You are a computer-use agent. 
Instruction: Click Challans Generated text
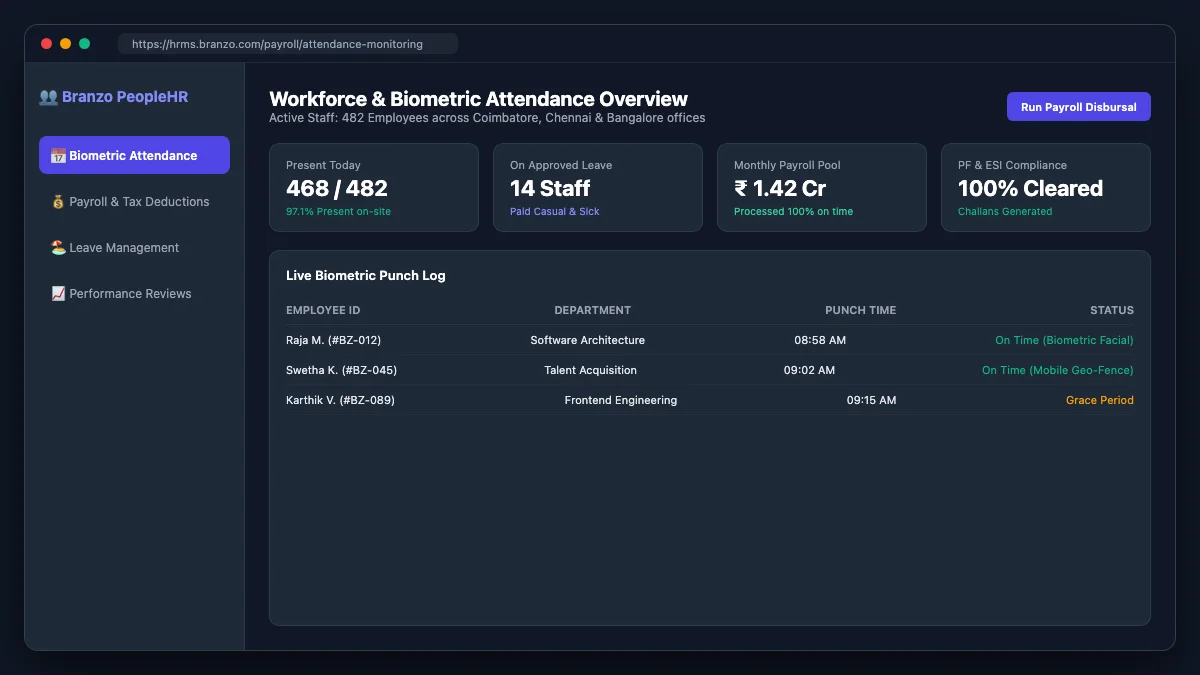[1005, 212]
